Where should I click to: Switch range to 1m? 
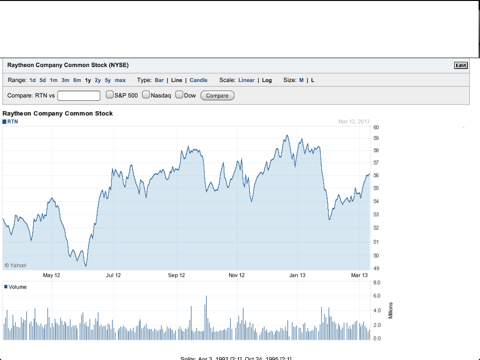click(54, 80)
